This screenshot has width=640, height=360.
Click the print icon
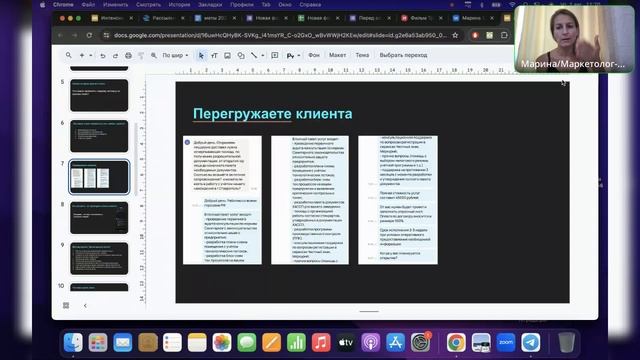(x=129, y=56)
